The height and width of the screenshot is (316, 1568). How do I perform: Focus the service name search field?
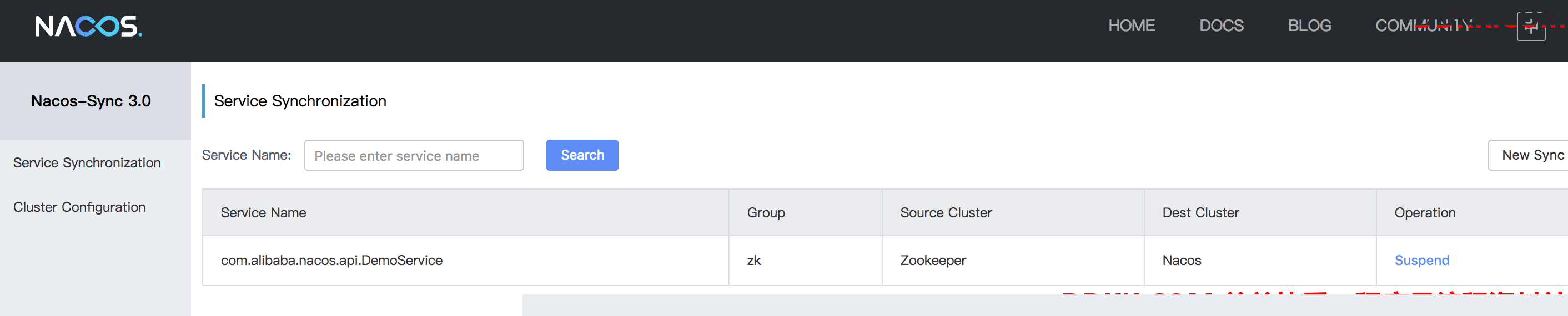pyautogui.click(x=414, y=156)
